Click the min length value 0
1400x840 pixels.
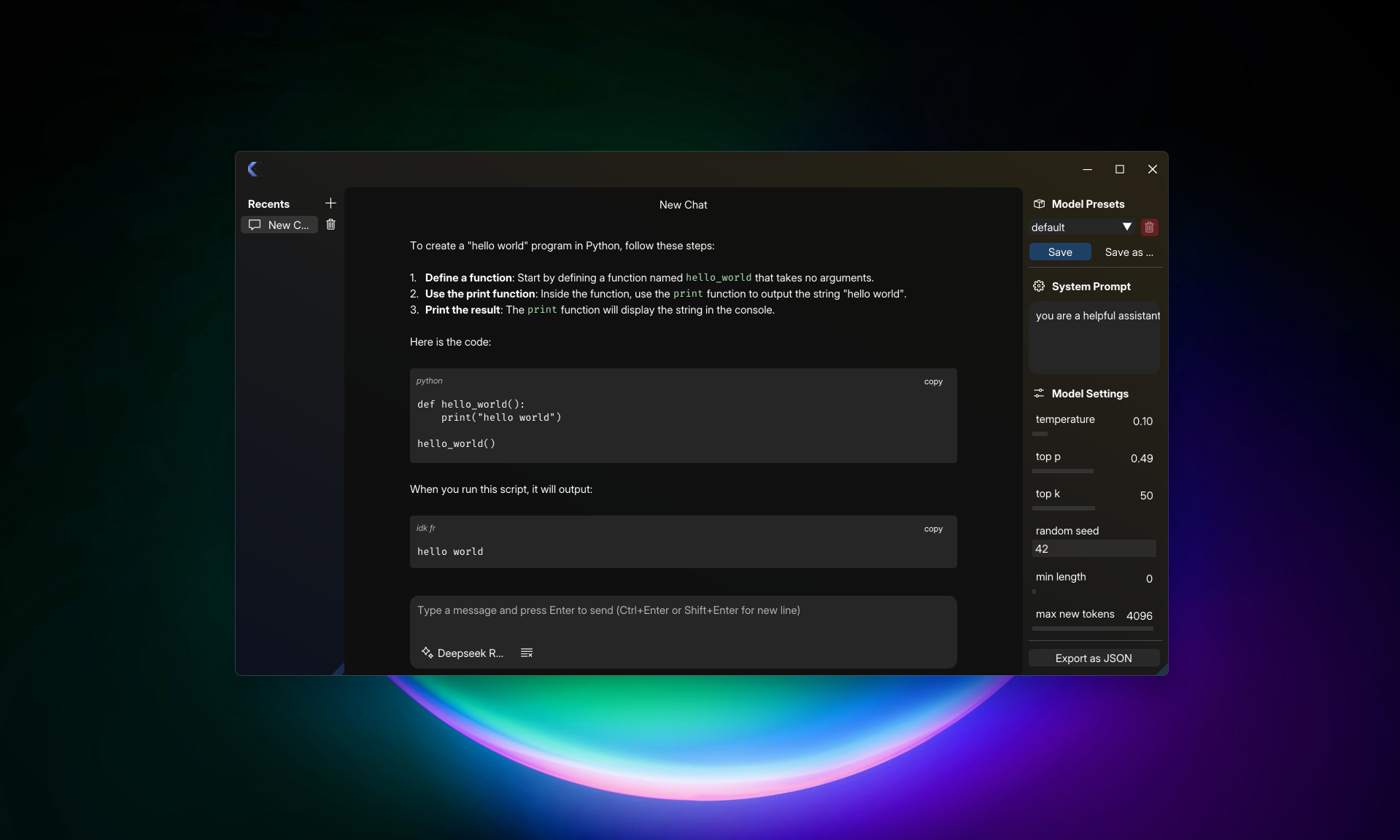(1149, 579)
